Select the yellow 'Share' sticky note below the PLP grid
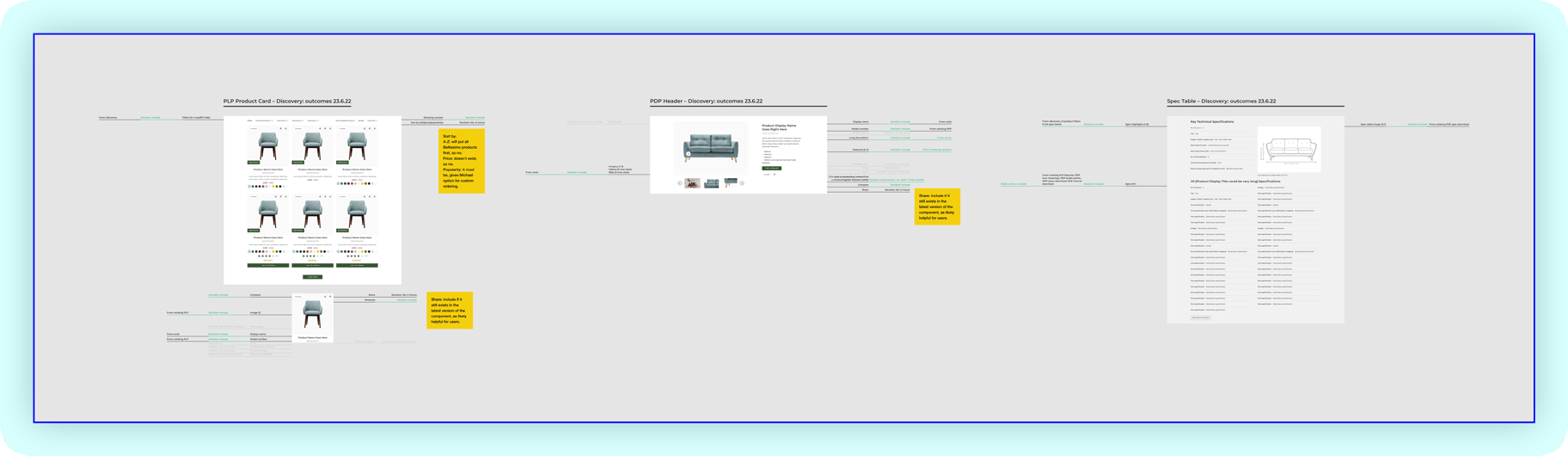1568x456 pixels. [x=450, y=310]
